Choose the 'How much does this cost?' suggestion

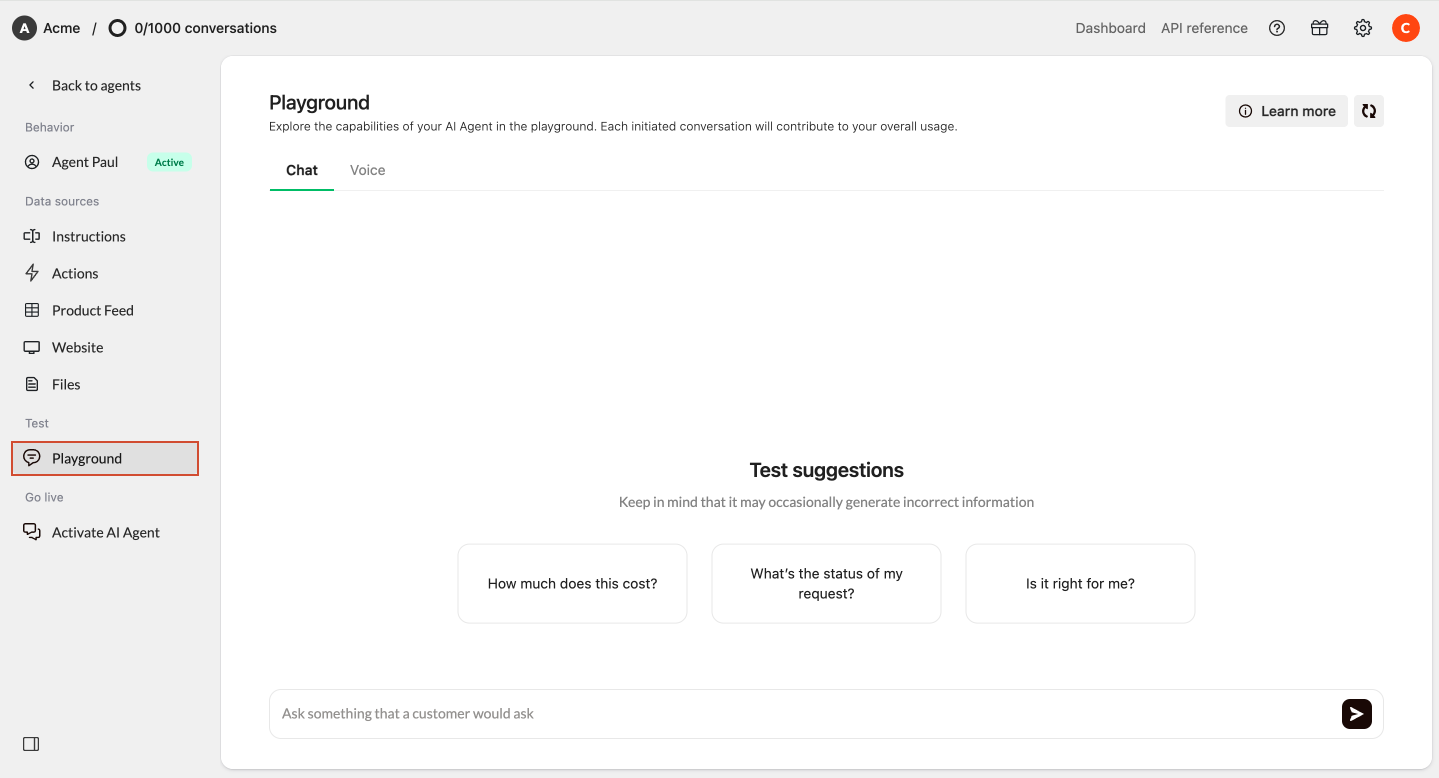point(572,584)
